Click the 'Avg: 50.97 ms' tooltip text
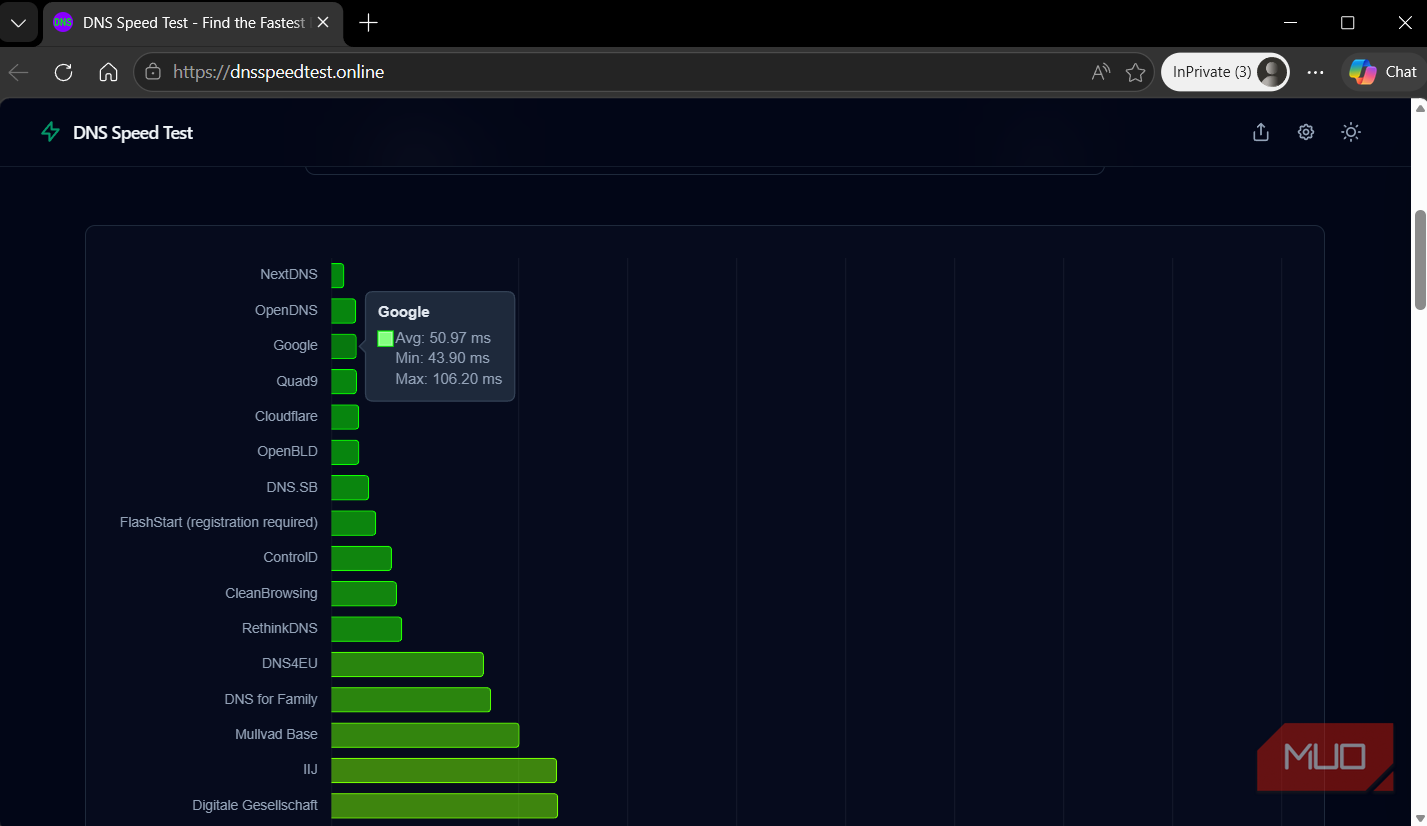1427x826 pixels. pyautogui.click(x=443, y=338)
